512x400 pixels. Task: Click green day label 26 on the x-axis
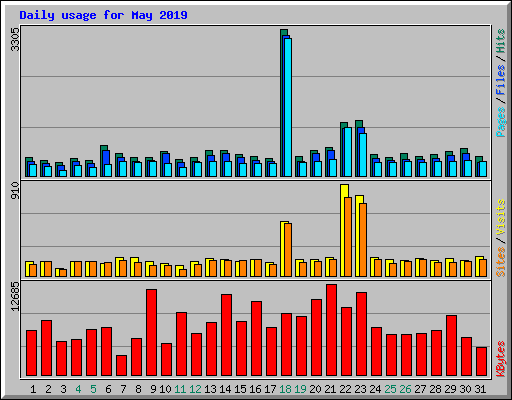pos(405,389)
